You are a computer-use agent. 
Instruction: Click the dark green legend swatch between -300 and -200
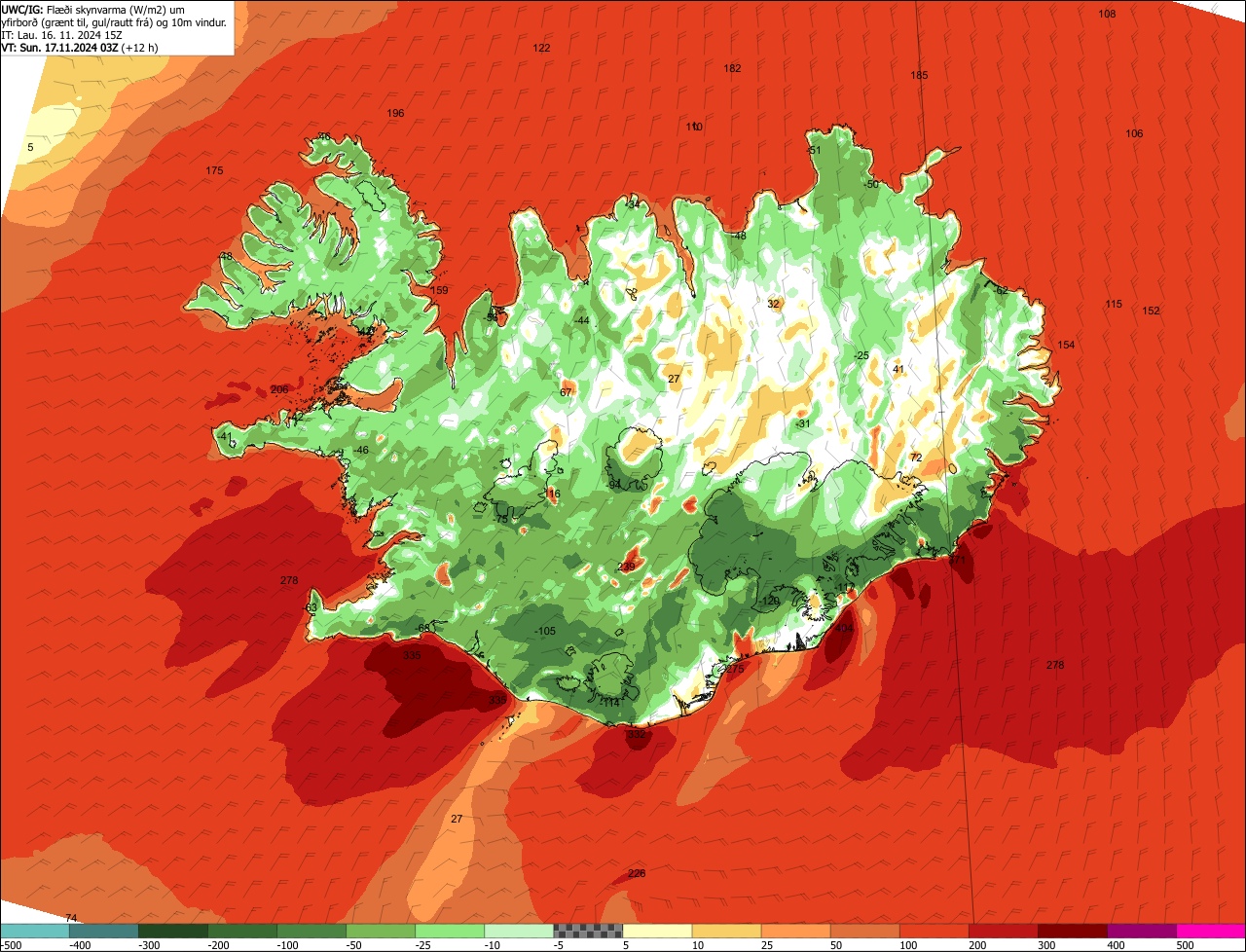click(x=173, y=931)
